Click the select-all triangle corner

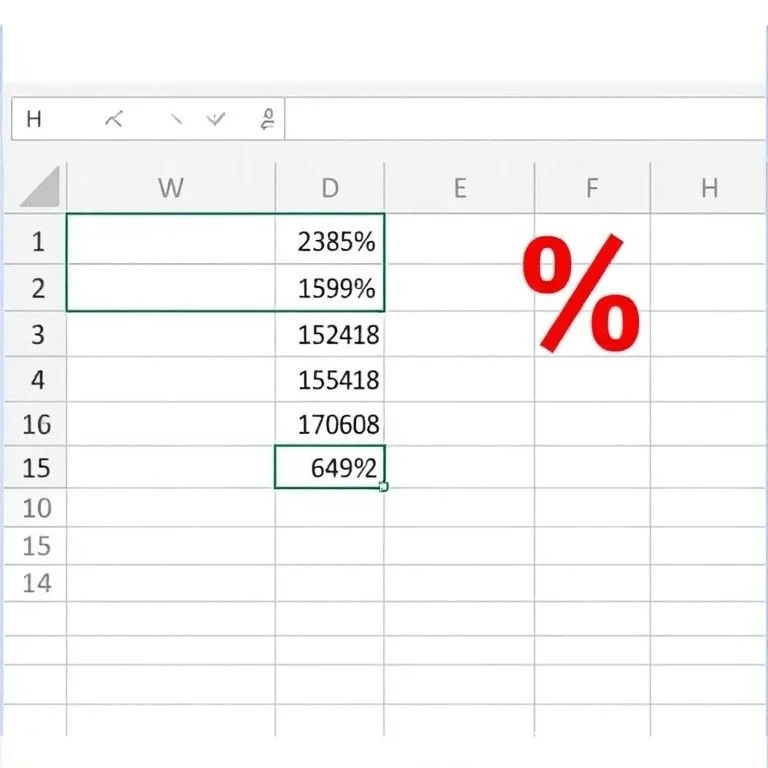tap(40, 187)
